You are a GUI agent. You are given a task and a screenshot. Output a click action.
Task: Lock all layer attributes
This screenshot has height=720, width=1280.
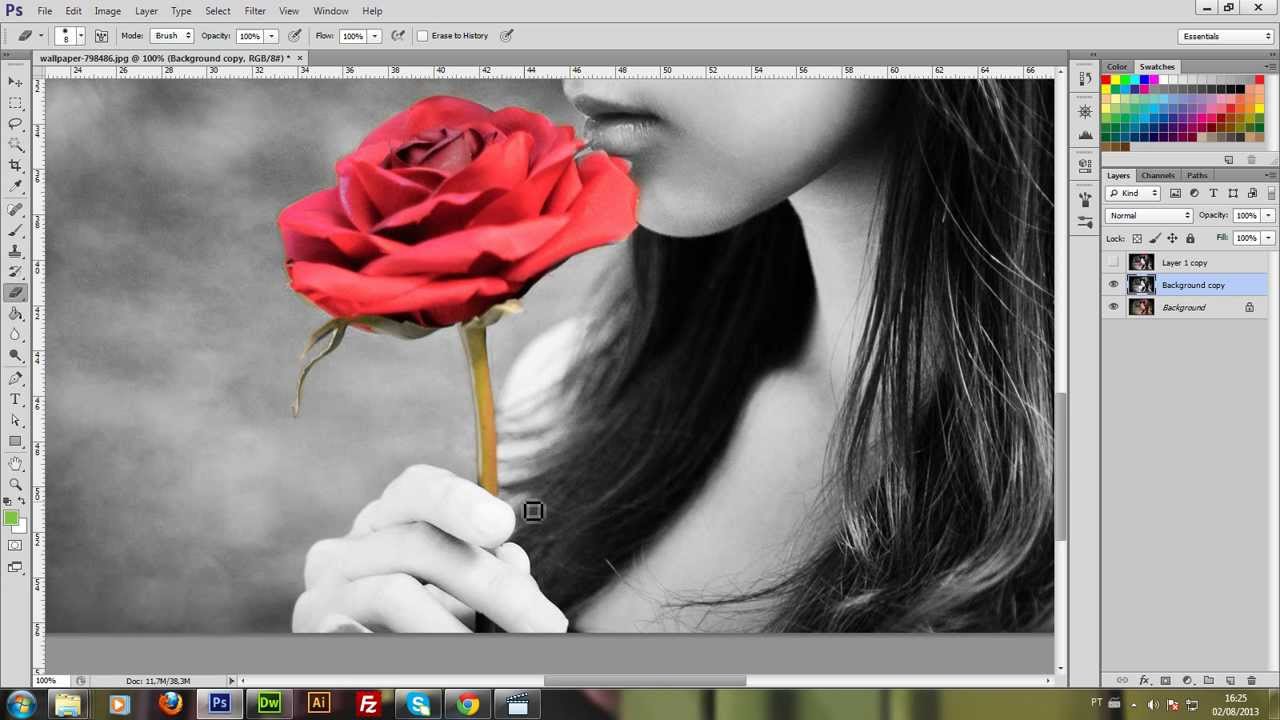[x=1190, y=238]
